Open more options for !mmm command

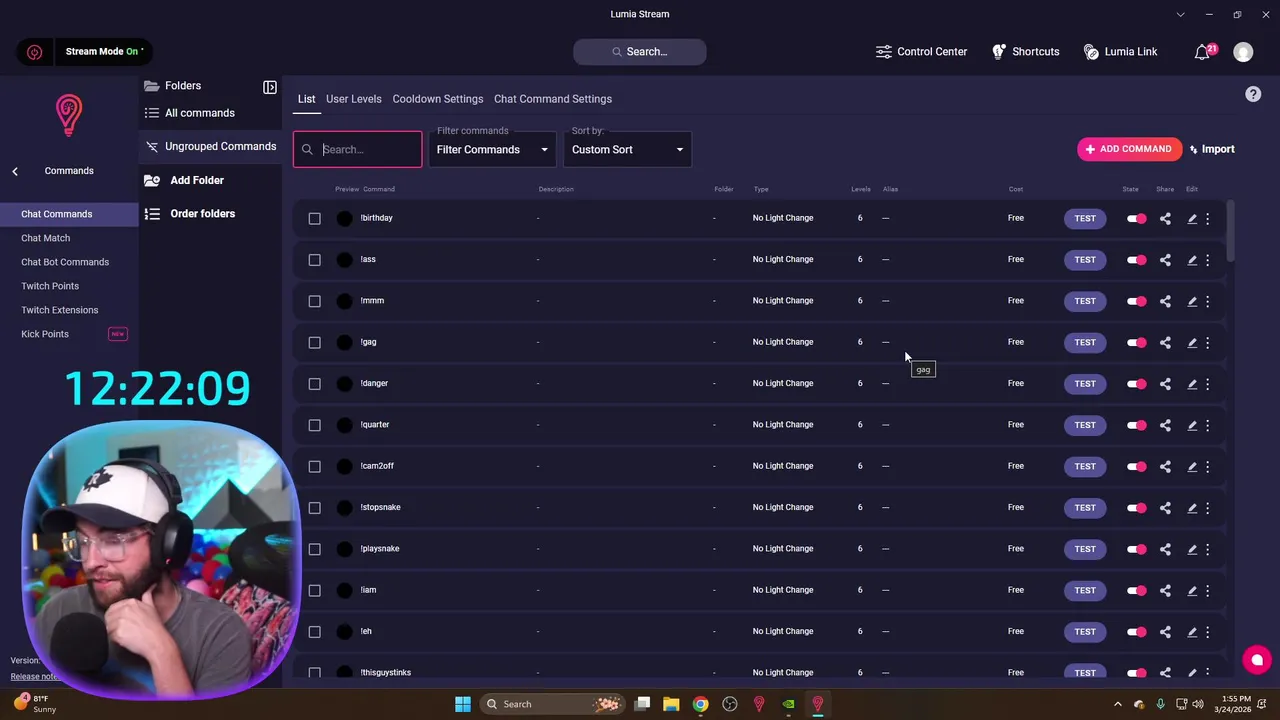tap(1207, 301)
